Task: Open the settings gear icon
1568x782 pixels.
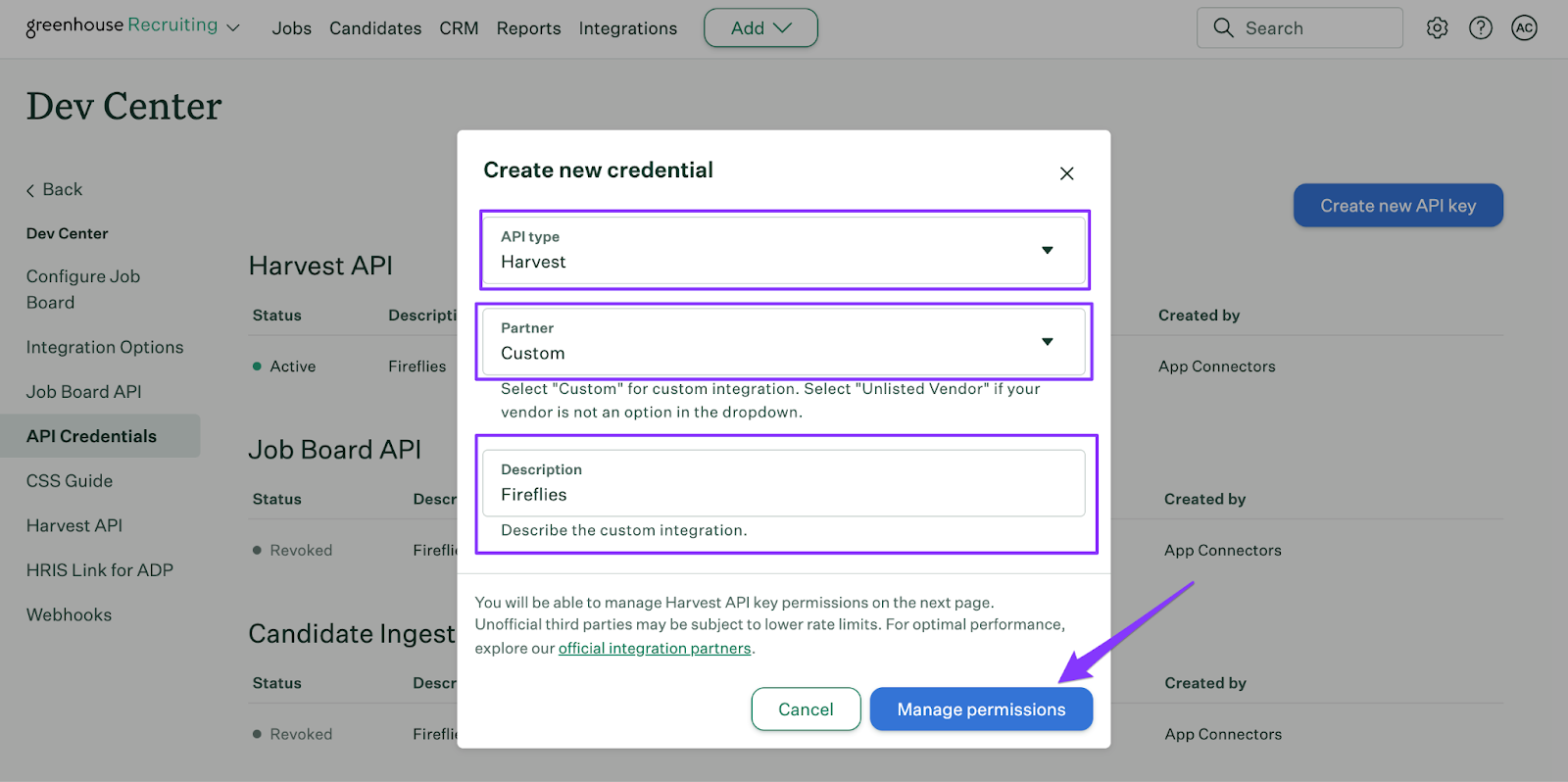Action: point(1437,28)
